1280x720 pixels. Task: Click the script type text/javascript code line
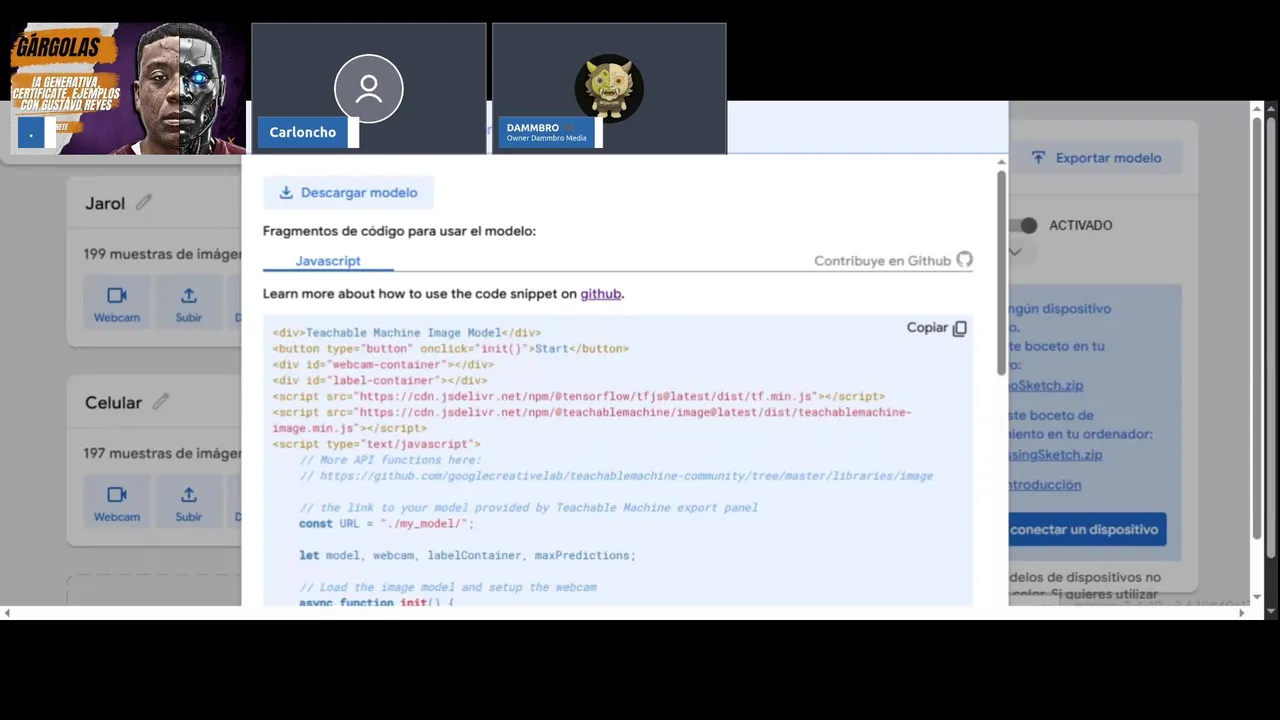[376, 444]
